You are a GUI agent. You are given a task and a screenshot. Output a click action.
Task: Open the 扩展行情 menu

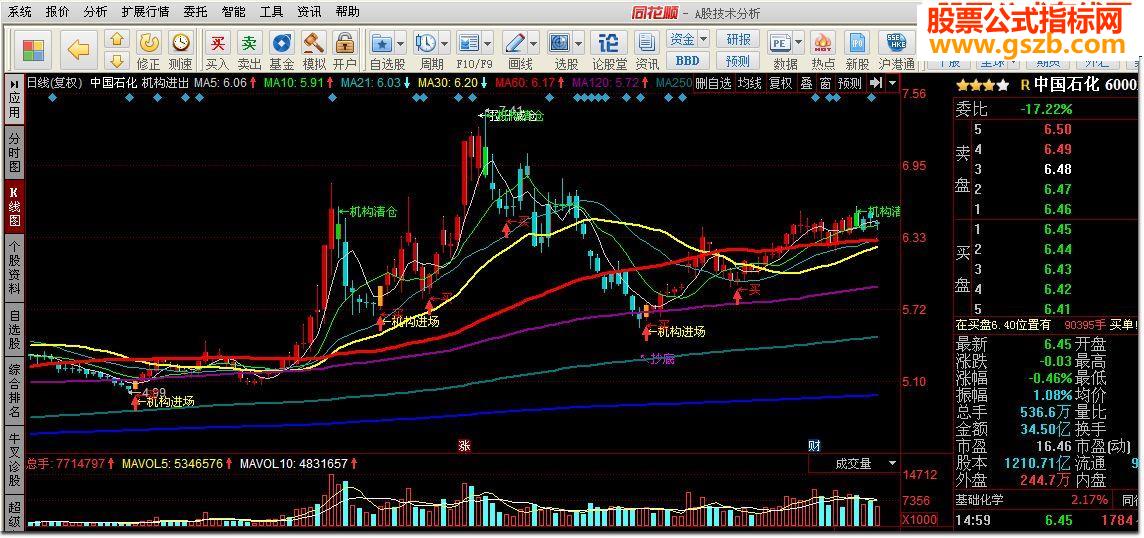pos(145,12)
